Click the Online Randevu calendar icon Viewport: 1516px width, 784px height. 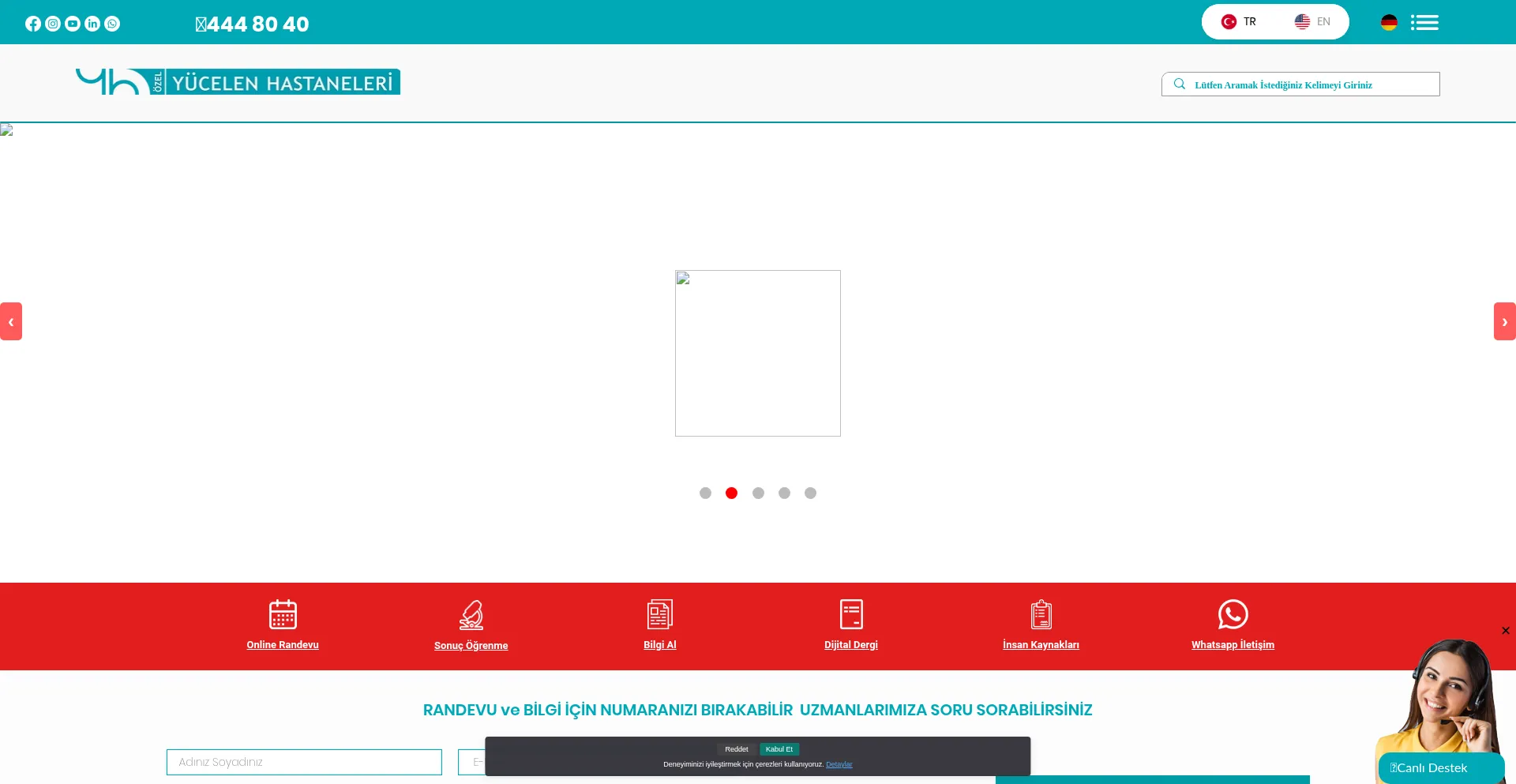[x=283, y=614]
